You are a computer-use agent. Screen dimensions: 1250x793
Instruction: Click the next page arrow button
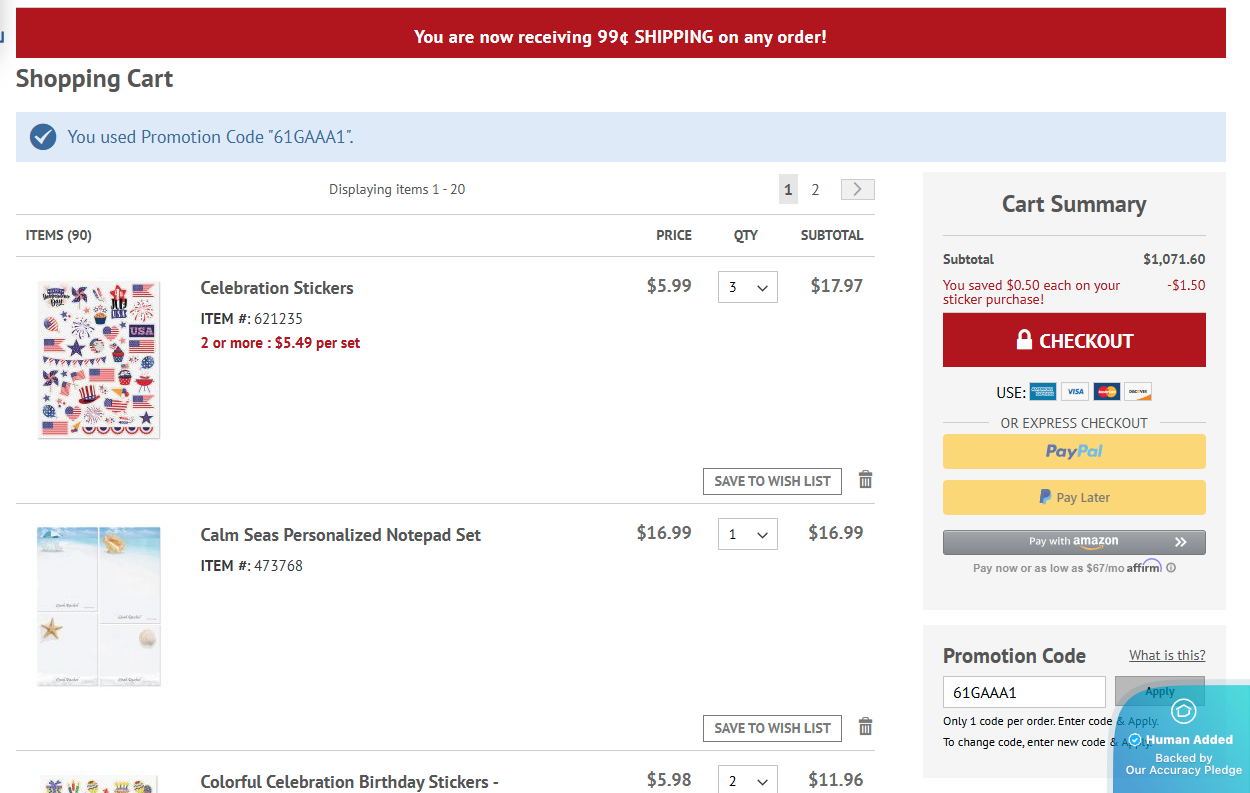coord(857,190)
